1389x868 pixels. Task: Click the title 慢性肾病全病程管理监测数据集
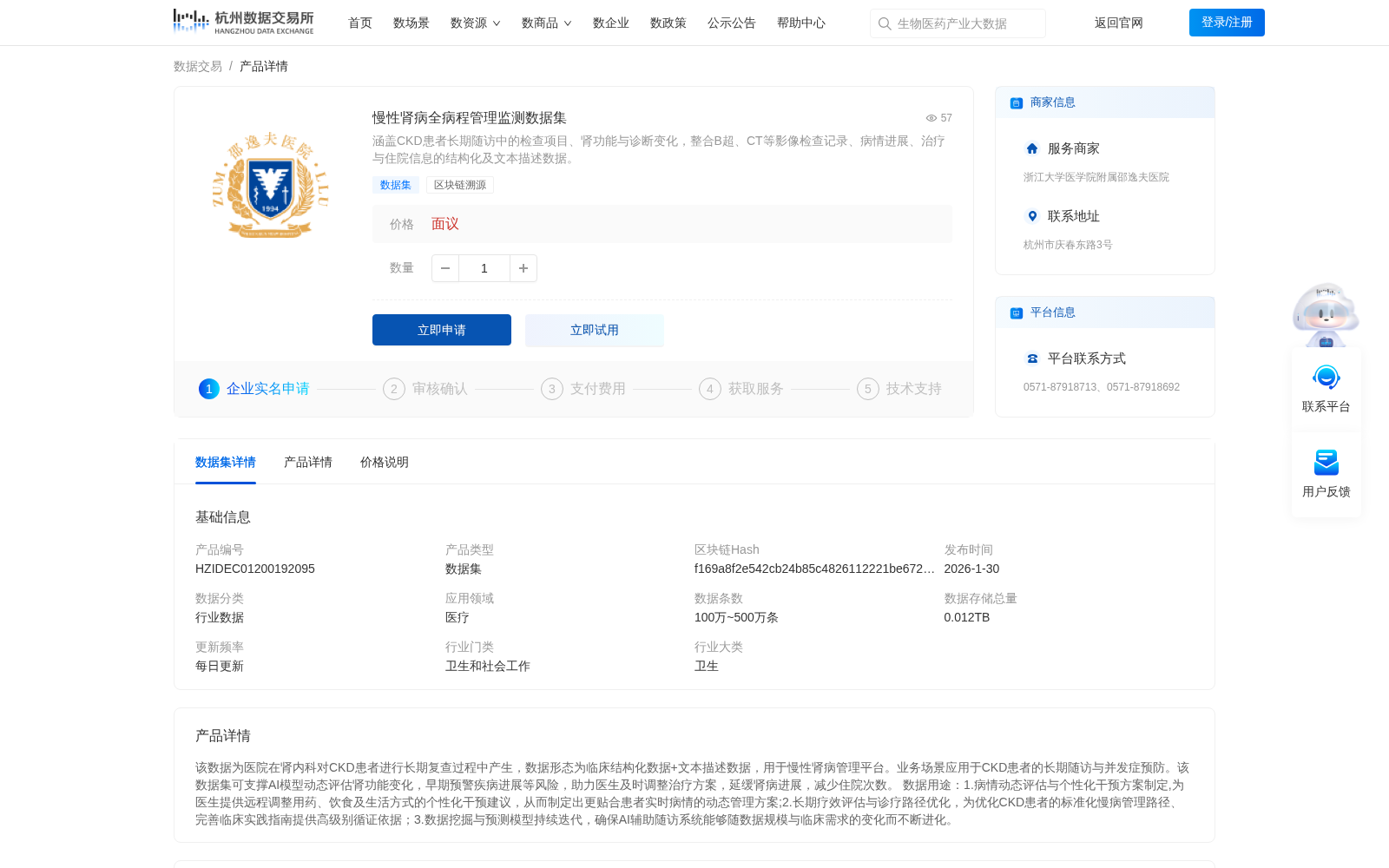click(470, 118)
